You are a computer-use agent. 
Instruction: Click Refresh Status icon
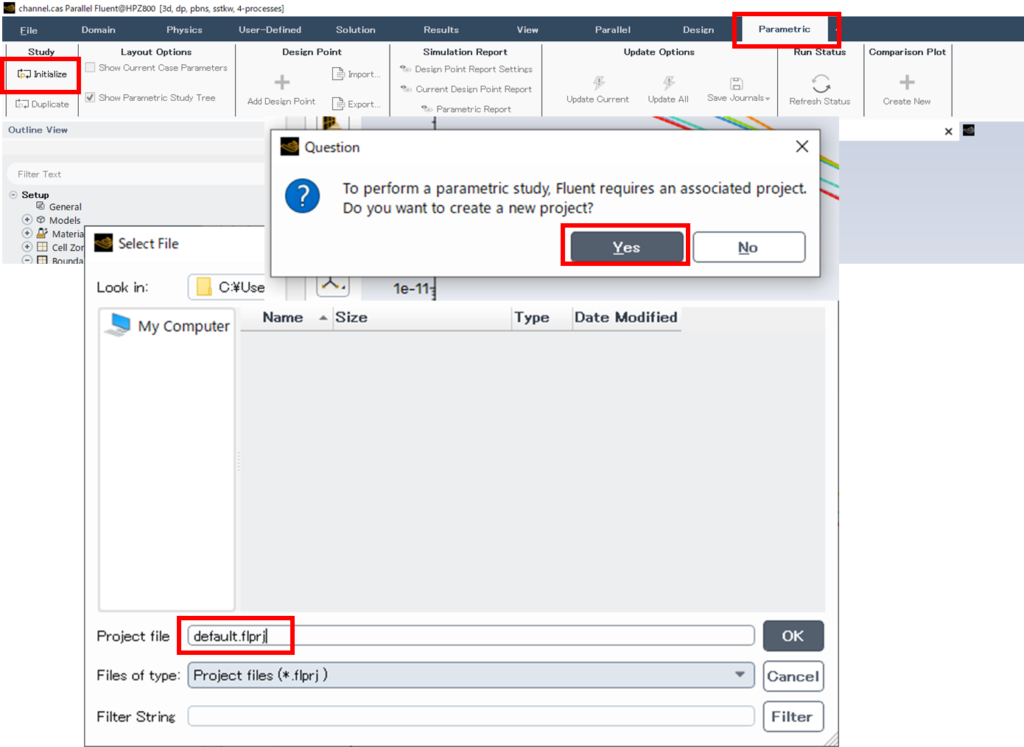click(x=820, y=84)
